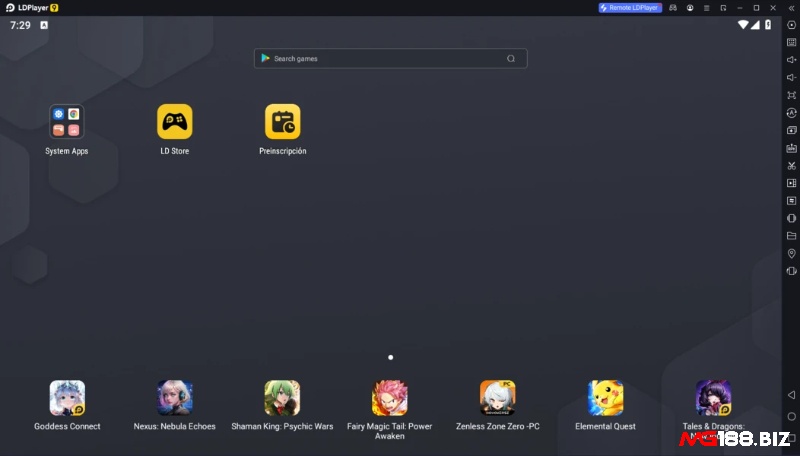Click the Remote LDPlayer button

click(x=630, y=8)
